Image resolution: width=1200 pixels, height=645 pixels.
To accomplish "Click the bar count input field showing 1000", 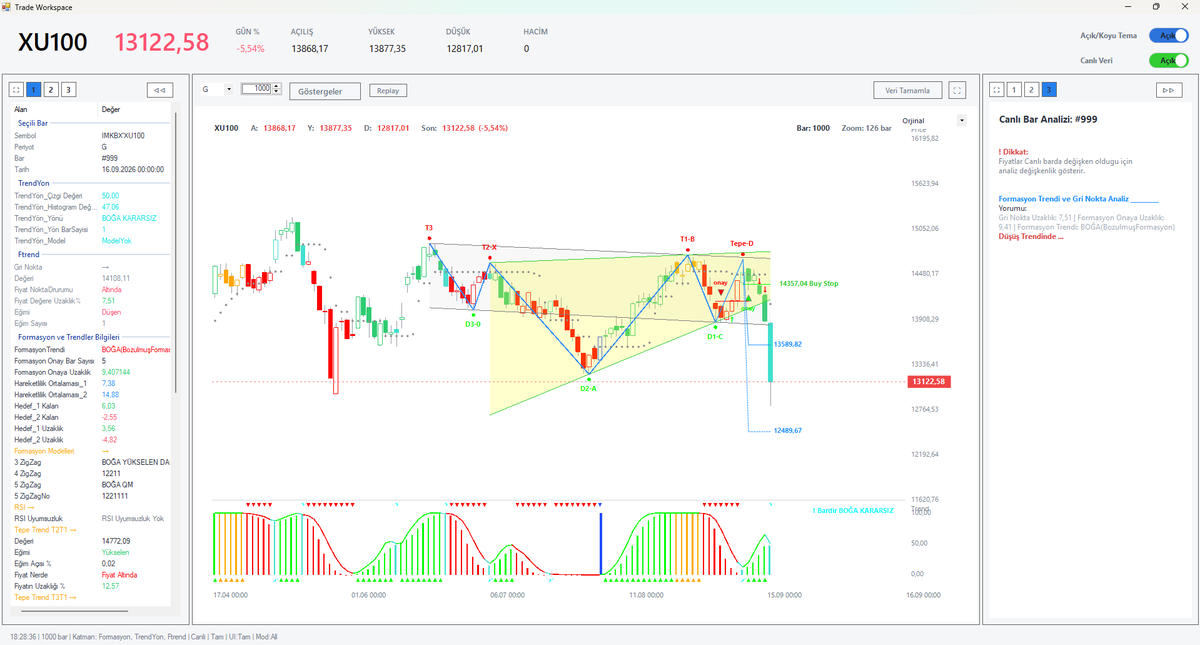I will 257,89.
